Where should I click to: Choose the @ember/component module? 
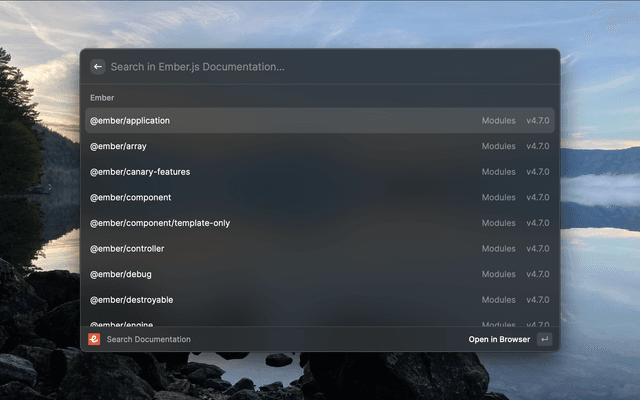point(130,198)
